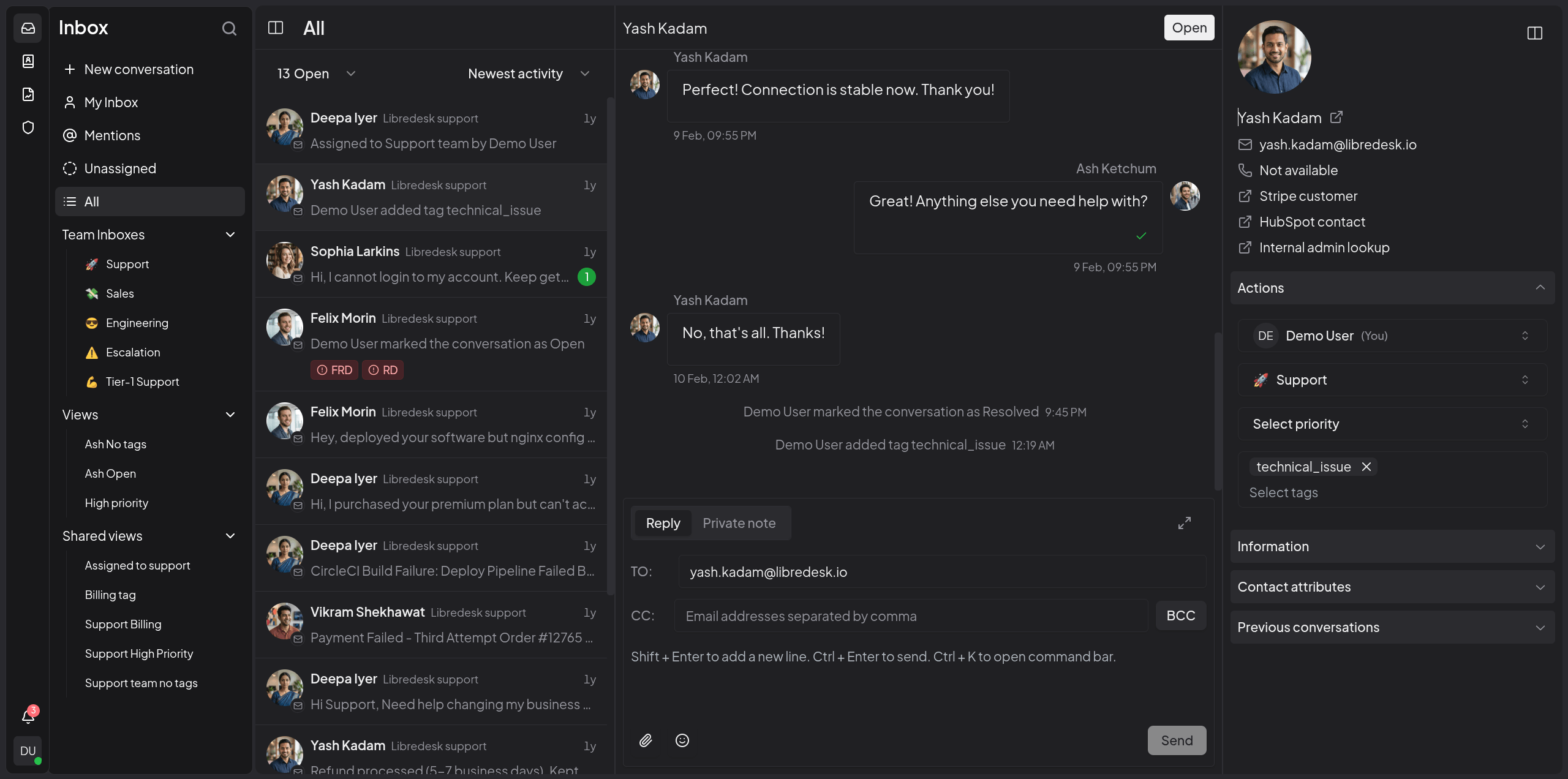Click the Send button

1176,740
